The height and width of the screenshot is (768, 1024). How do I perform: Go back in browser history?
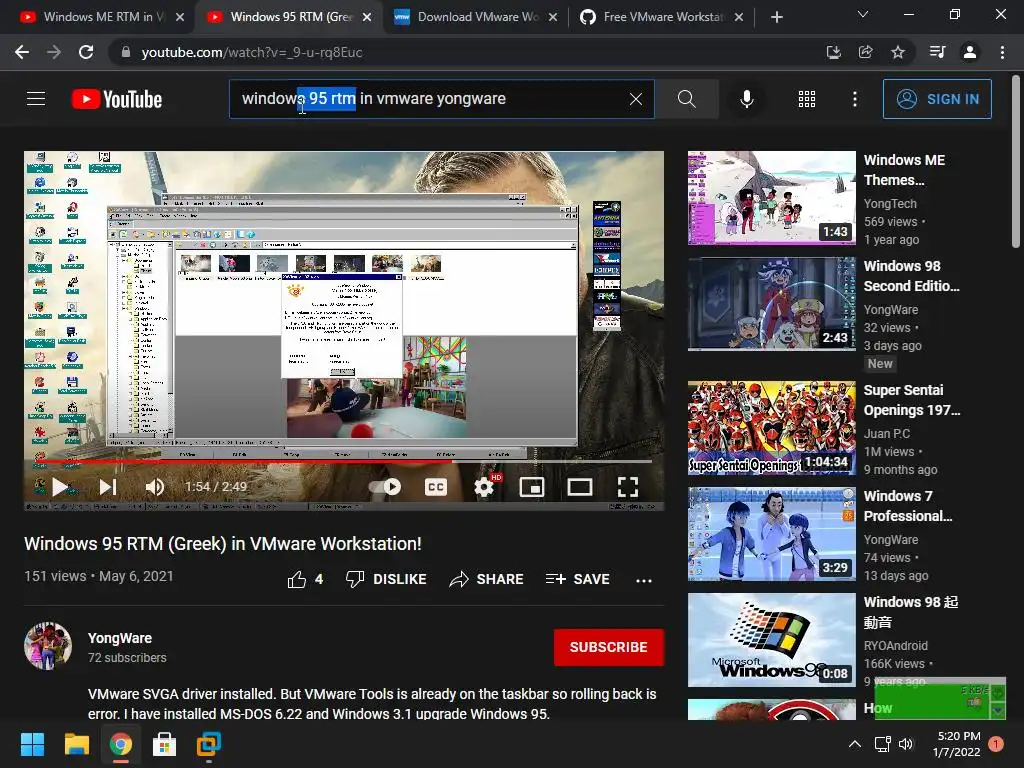point(22,52)
